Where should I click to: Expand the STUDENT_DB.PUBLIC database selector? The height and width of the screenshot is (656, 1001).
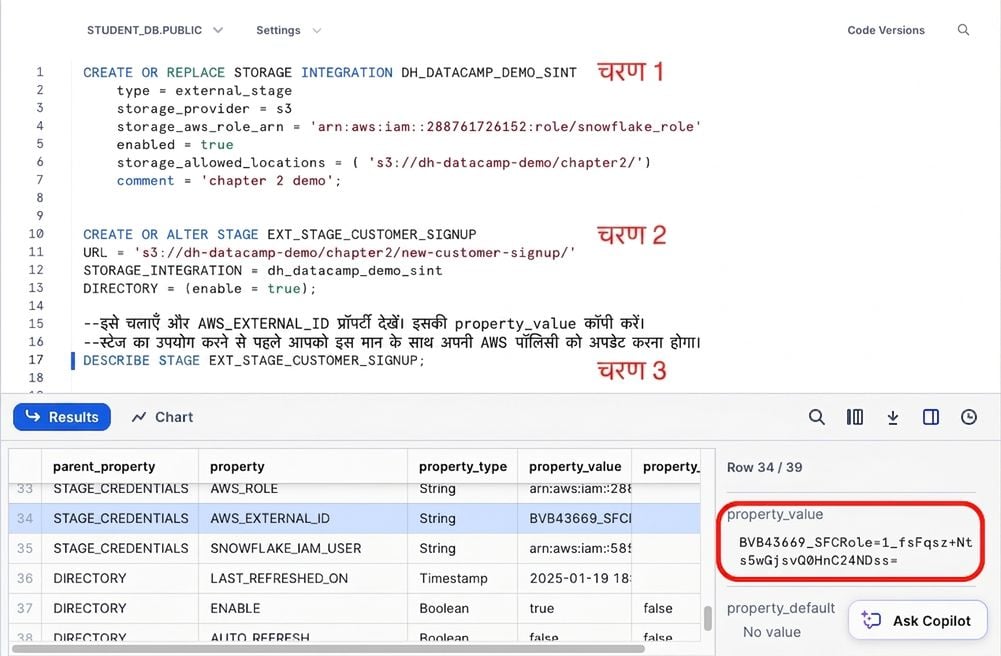pyautogui.click(x=155, y=30)
